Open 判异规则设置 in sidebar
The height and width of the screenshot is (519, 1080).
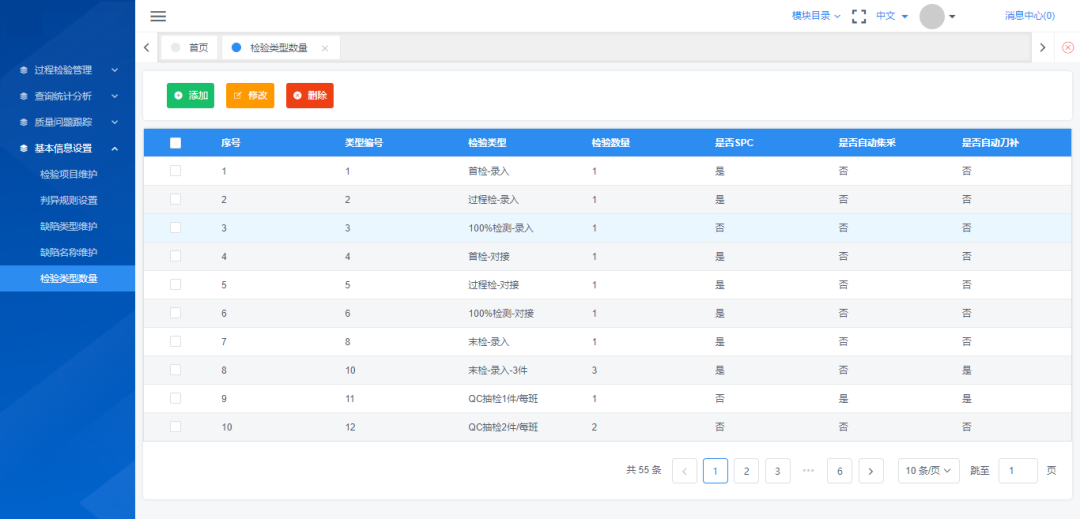[x=68, y=200]
